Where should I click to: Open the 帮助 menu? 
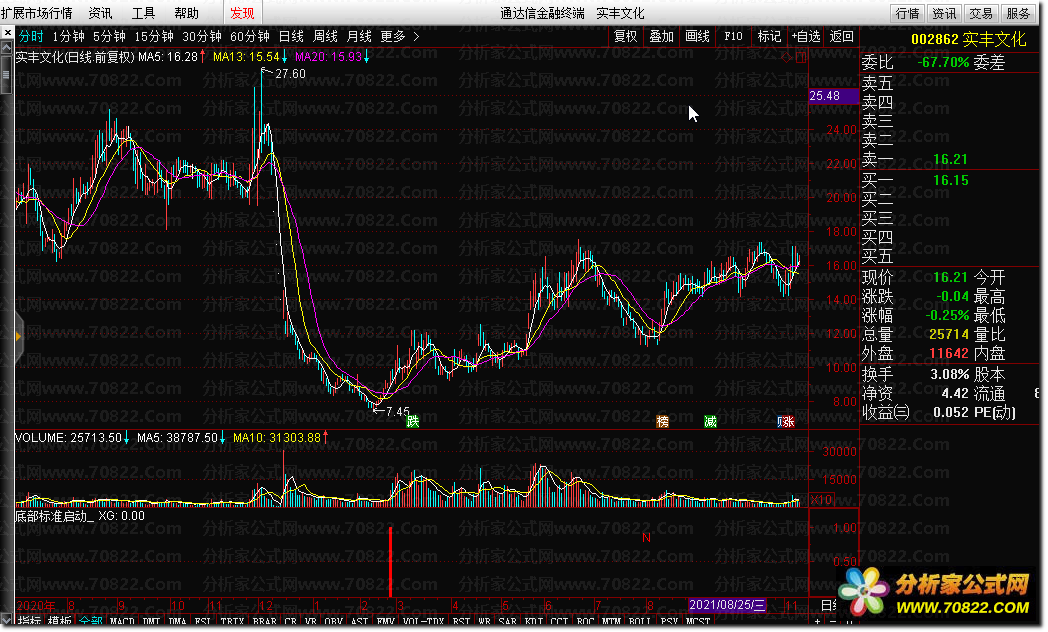pos(186,13)
